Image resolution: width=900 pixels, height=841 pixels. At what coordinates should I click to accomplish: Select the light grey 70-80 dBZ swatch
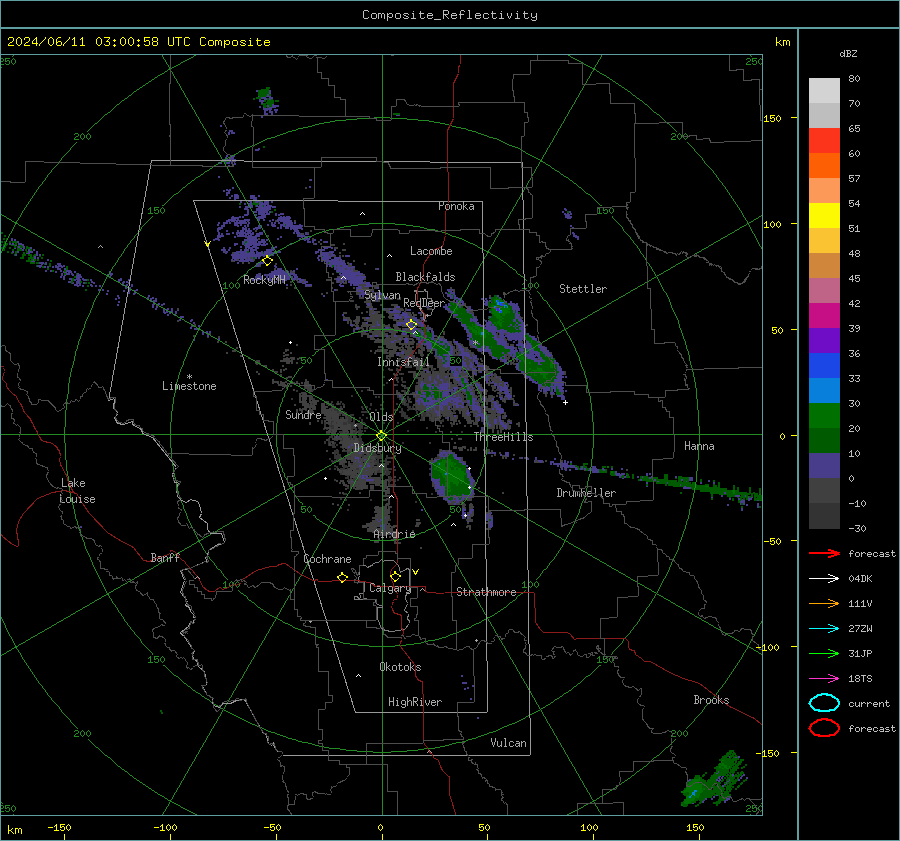point(824,91)
